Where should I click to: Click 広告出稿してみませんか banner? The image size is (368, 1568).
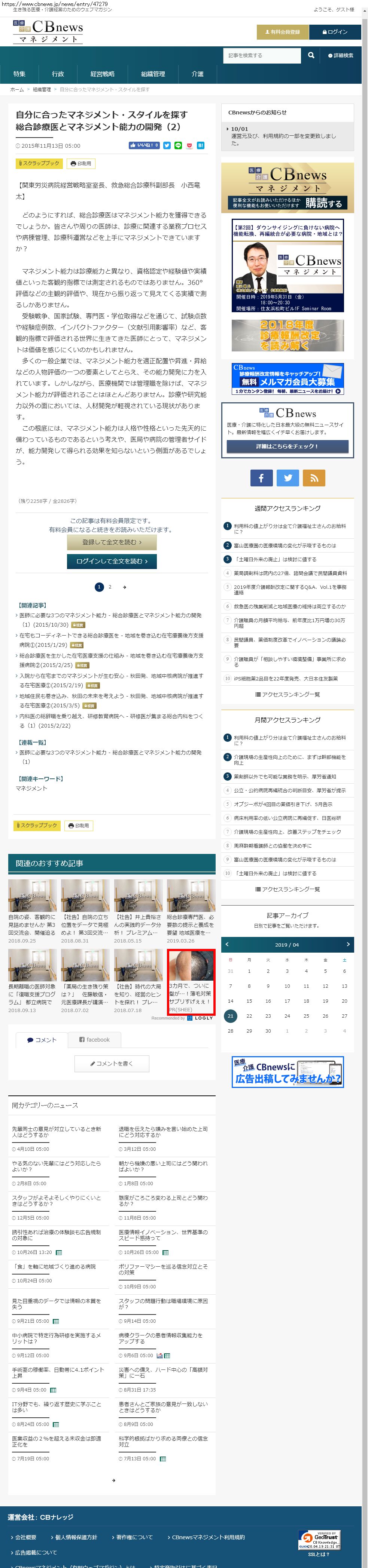288,1072
